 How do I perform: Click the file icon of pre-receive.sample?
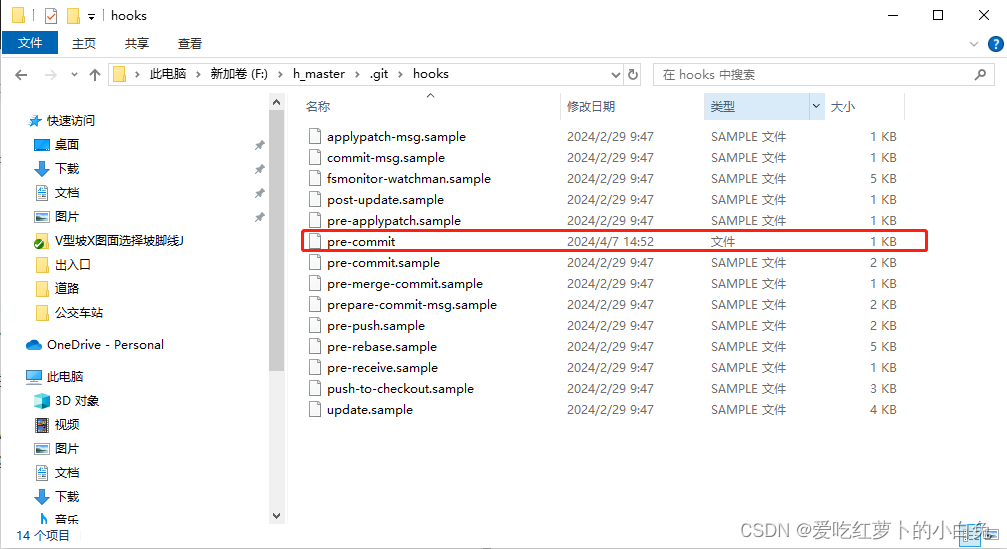[x=315, y=368]
